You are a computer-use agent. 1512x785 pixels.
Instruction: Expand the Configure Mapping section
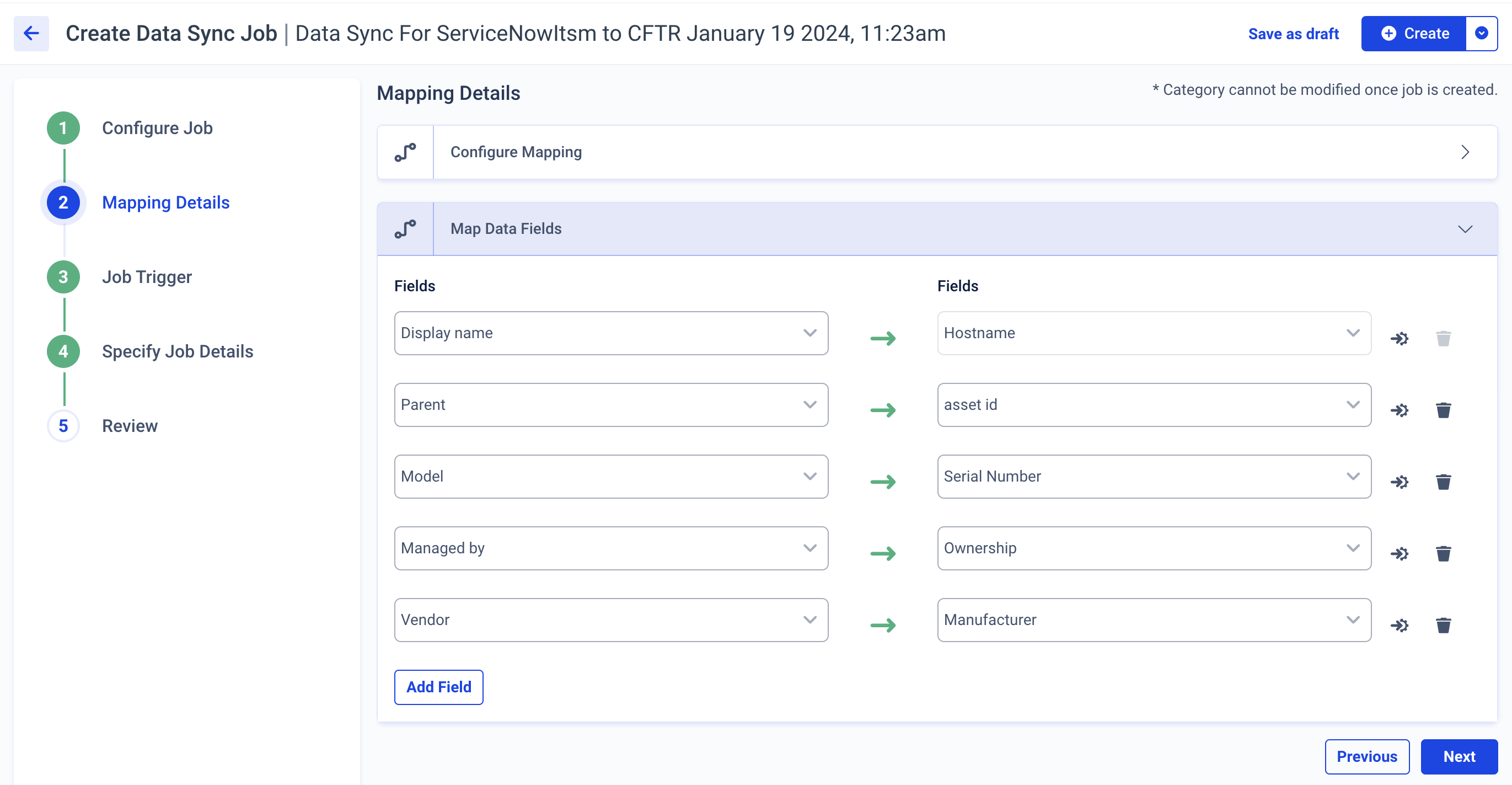coord(1465,152)
